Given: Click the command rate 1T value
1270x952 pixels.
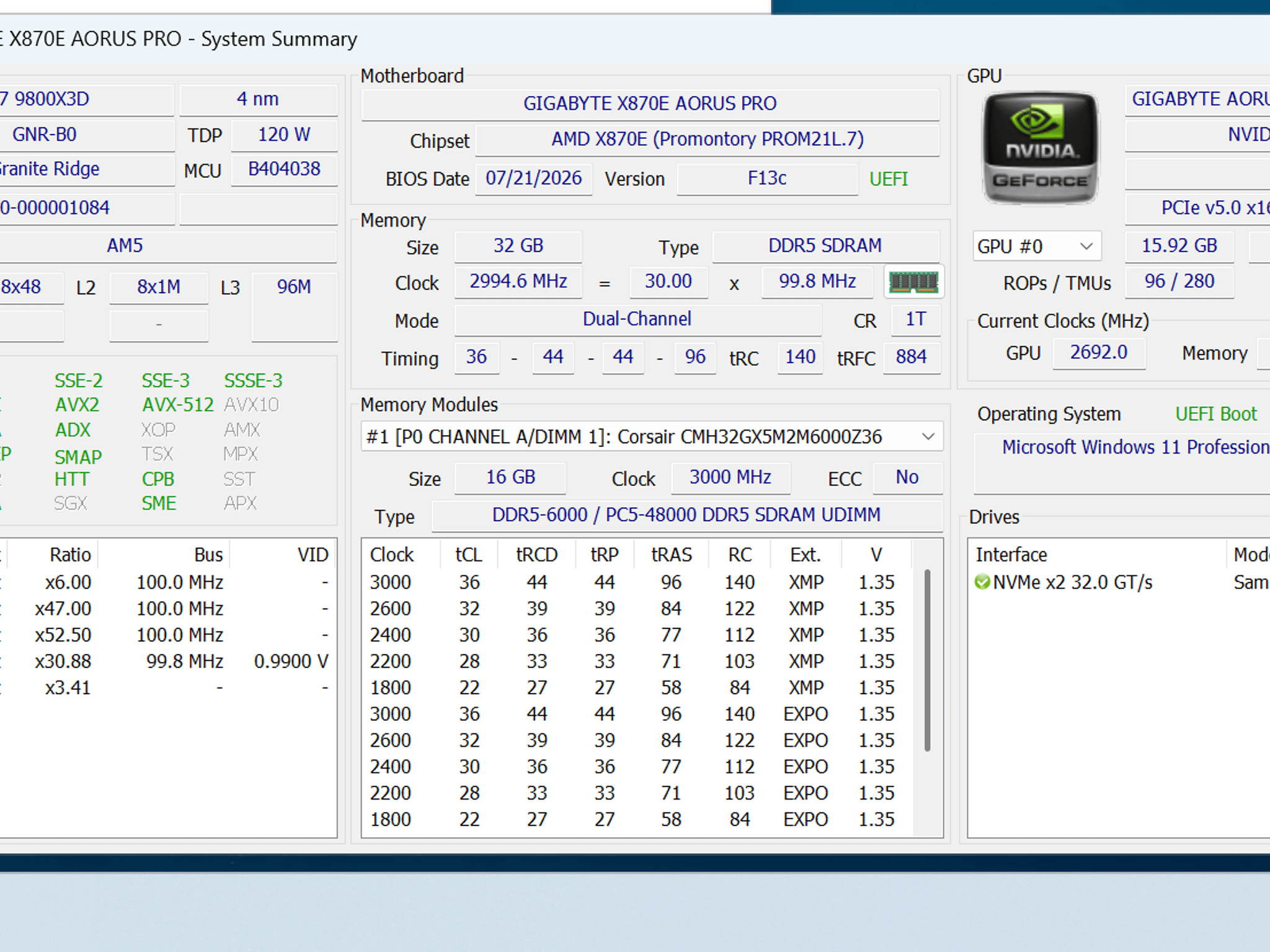Looking at the screenshot, I should coord(915,319).
